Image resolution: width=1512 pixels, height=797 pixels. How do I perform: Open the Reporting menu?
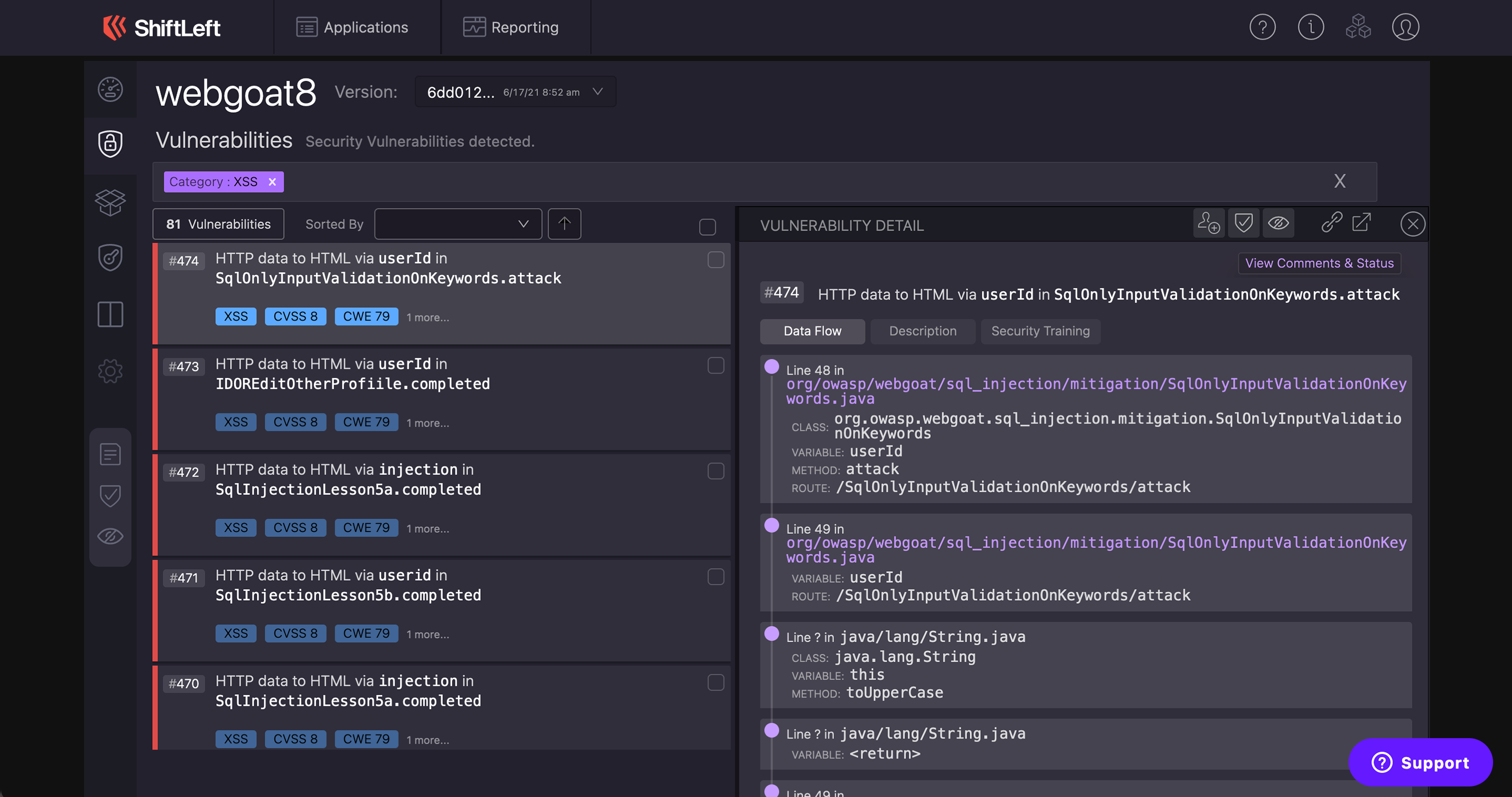511,27
